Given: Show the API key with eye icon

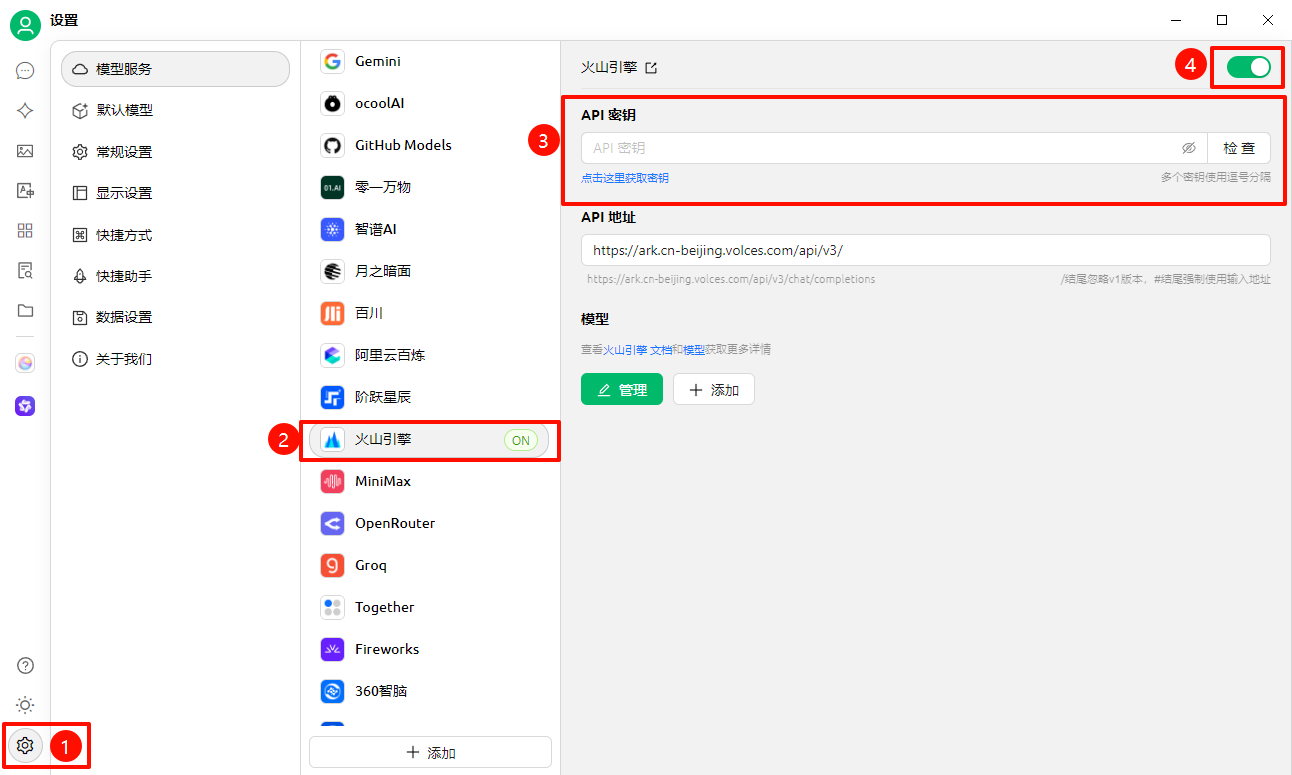Looking at the screenshot, I should coord(1188,148).
